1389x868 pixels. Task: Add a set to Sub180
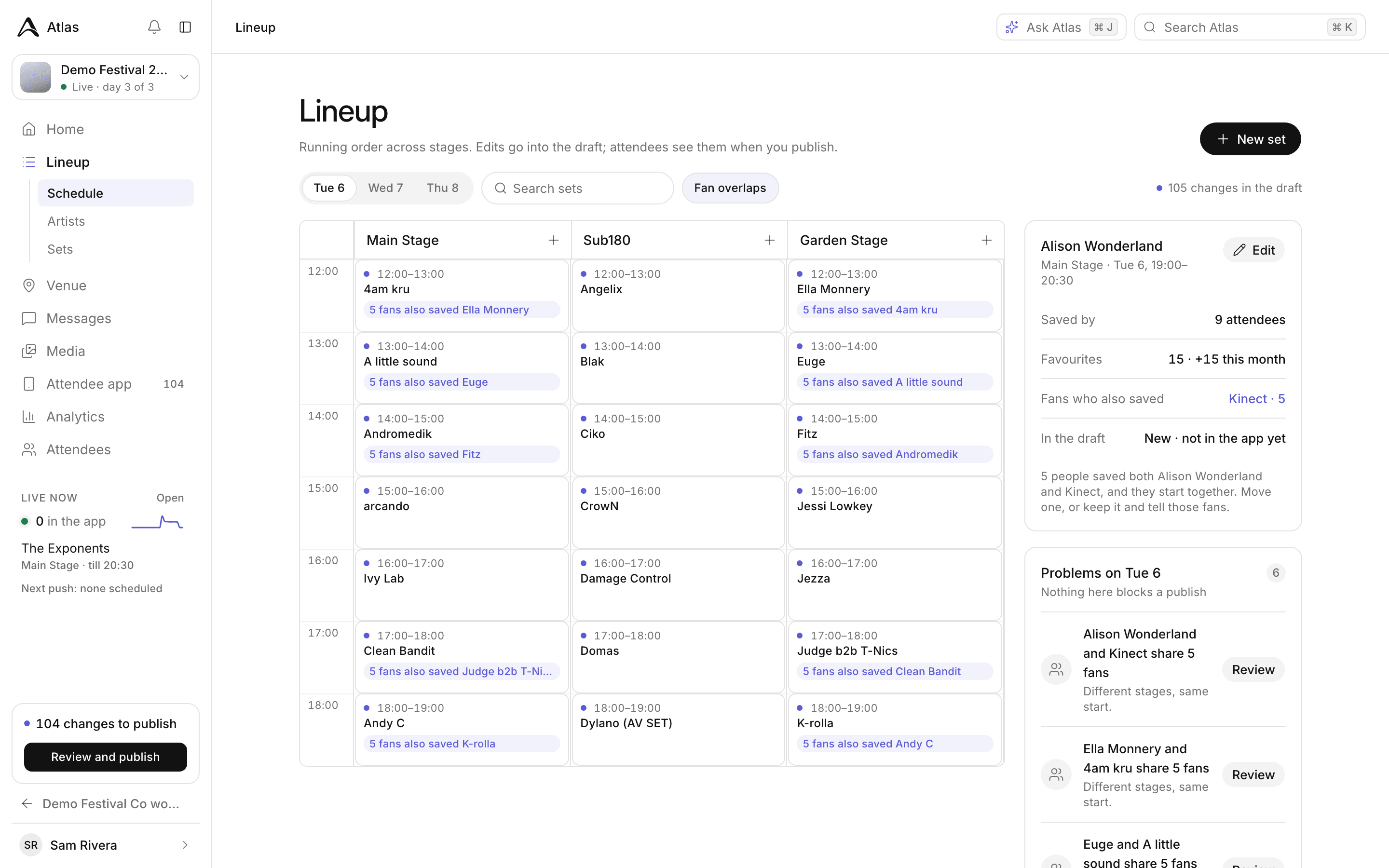(x=770, y=240)
